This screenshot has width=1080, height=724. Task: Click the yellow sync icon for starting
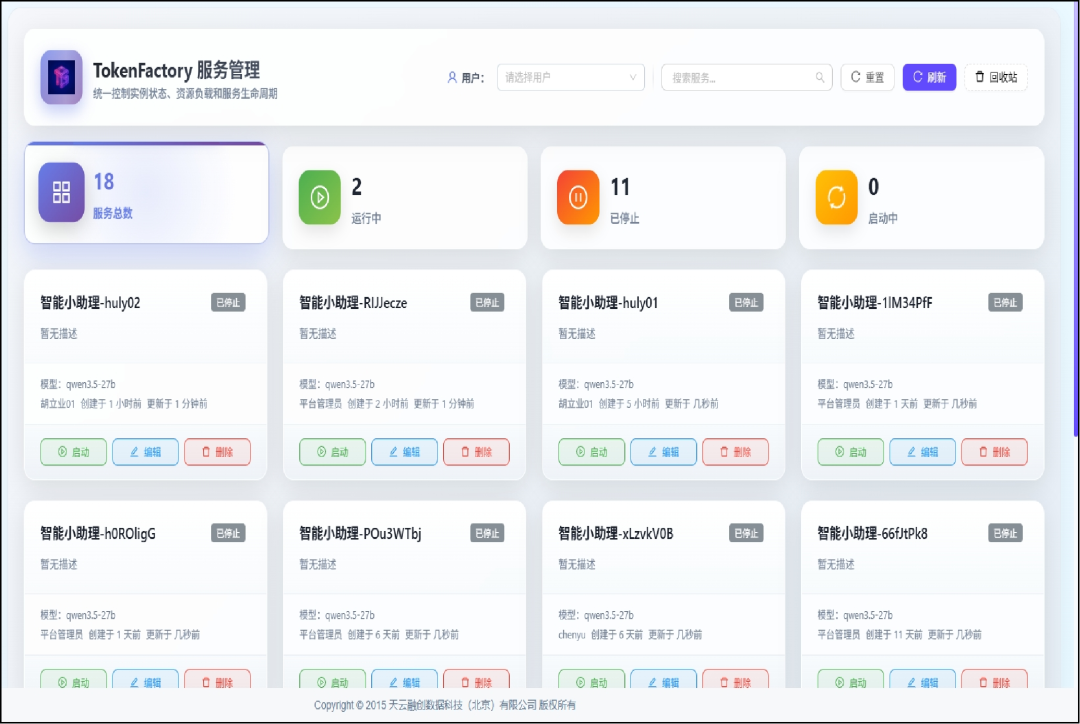pos(836,198)
